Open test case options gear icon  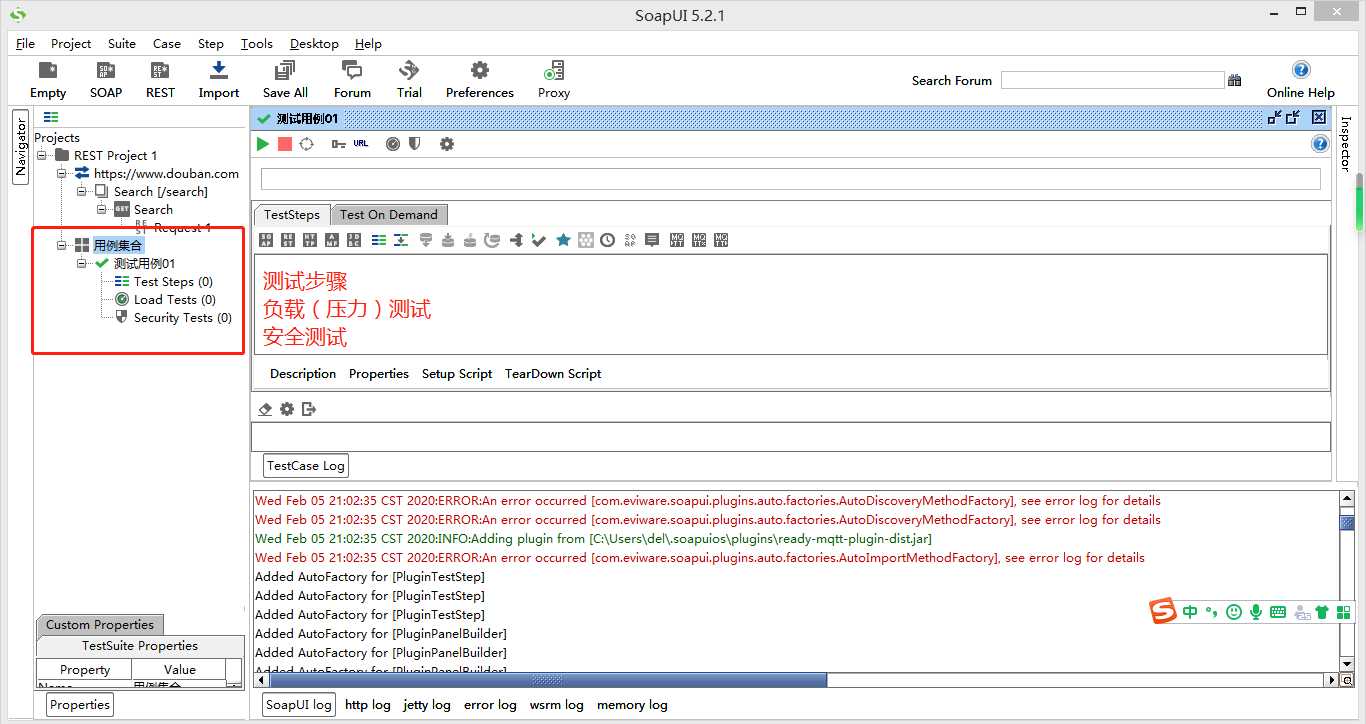(447, 144)
